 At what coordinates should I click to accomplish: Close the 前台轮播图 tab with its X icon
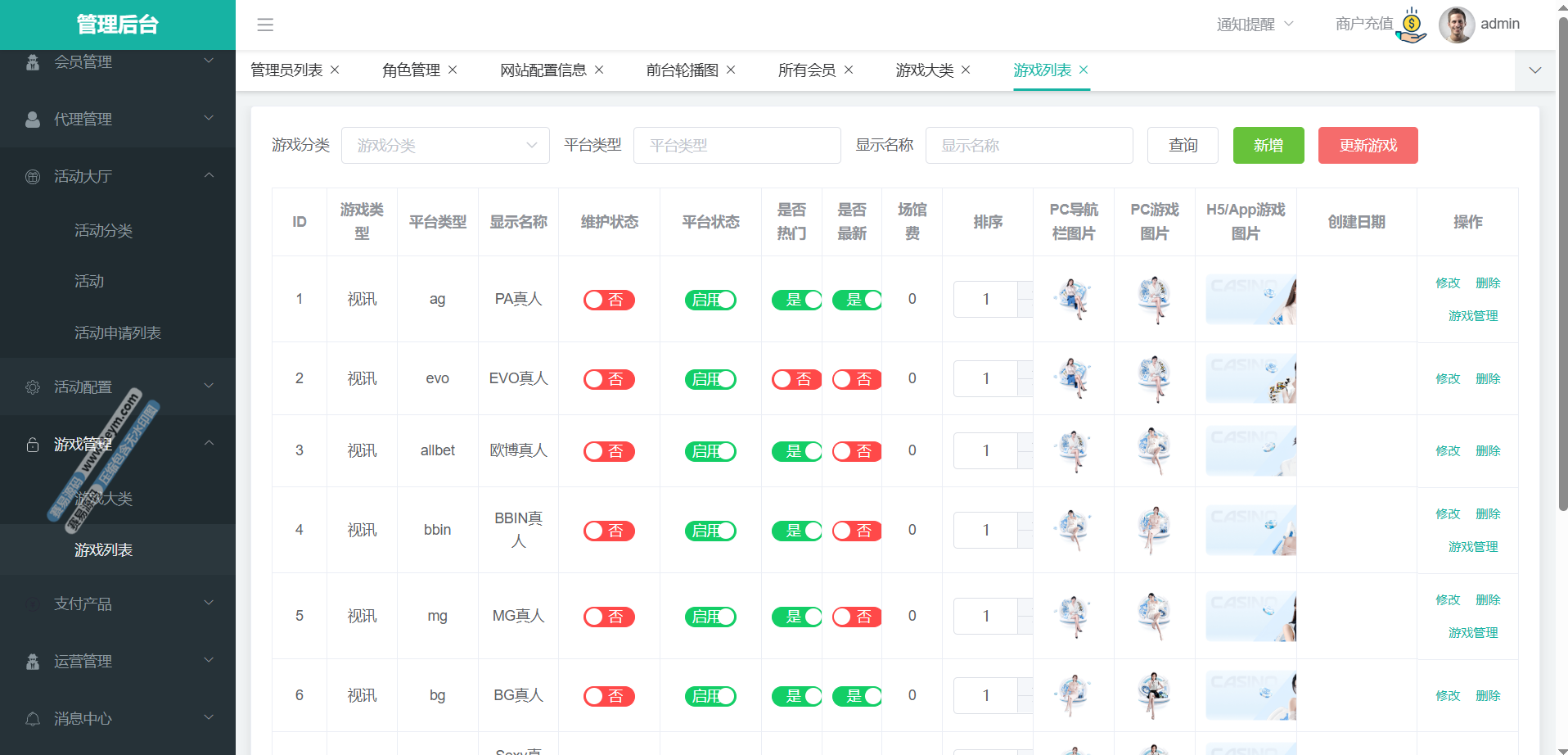[731, 70]
